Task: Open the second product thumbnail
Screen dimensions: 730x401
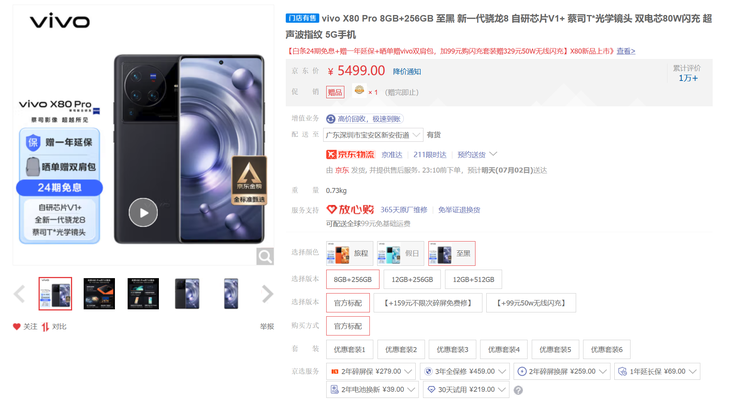Action: coord(99,294)
